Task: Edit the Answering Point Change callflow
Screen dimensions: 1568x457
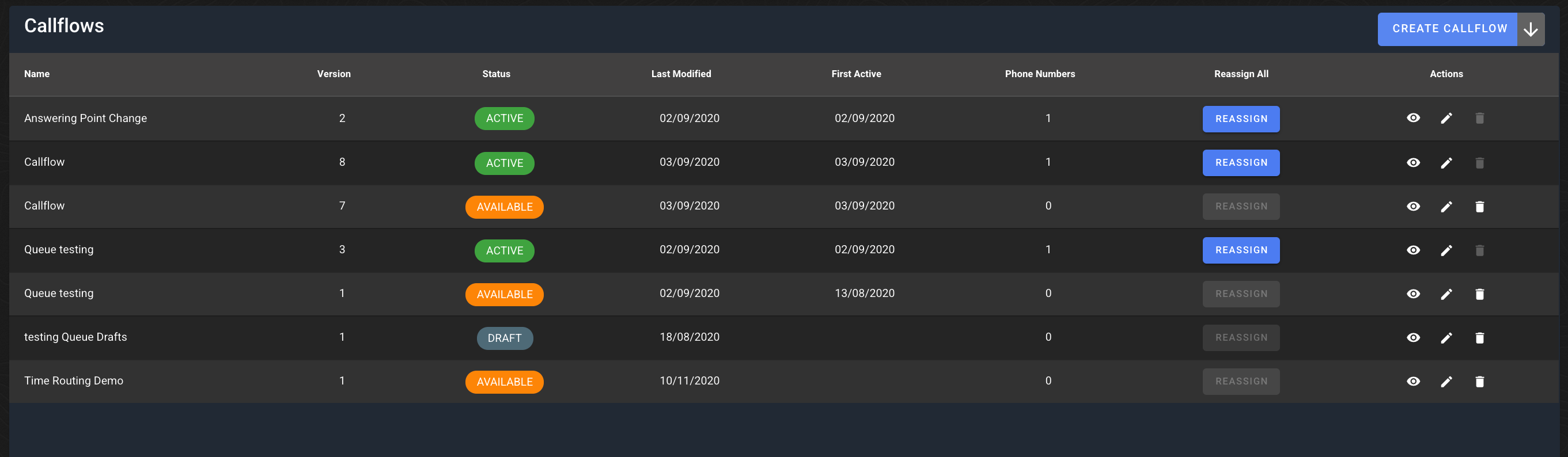Action: (1446, 118)
